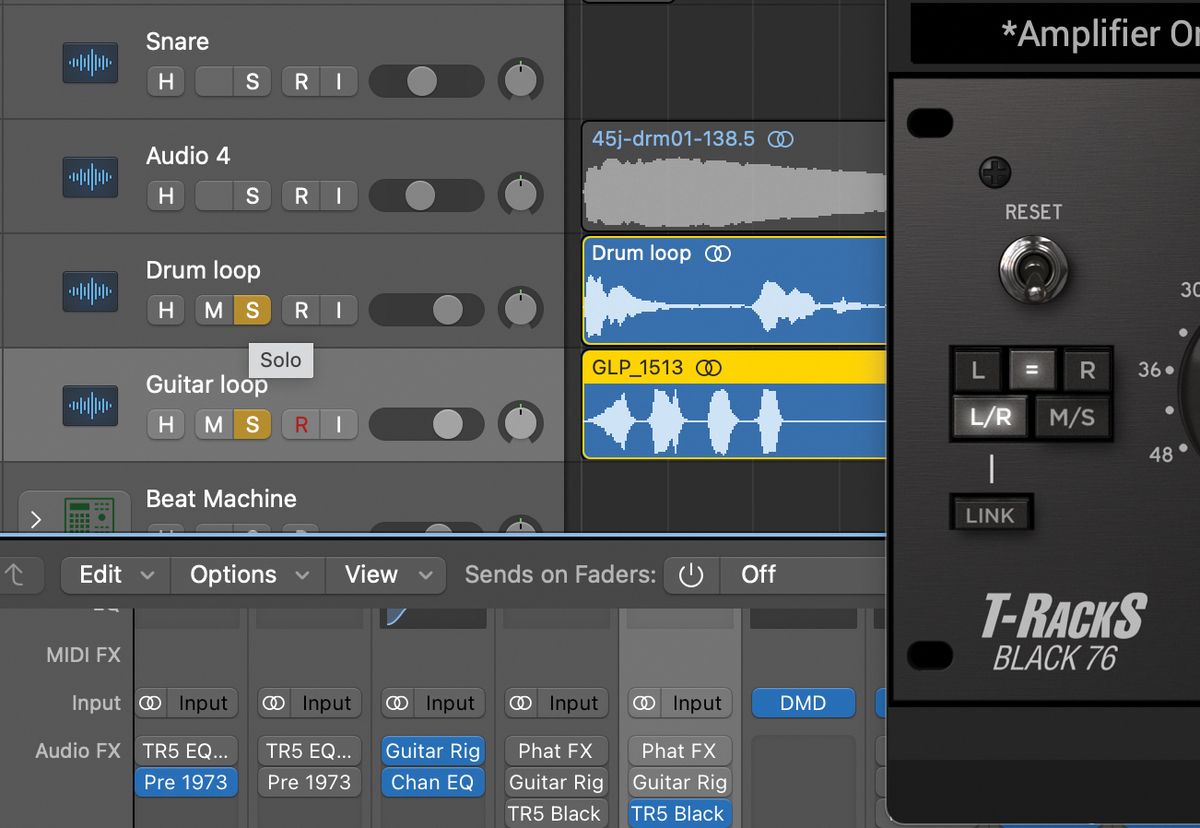Viewport: 1200px width, 828px height.
Task: Select M/S mode on the Black 76
Action: [x=1072, y=418]
